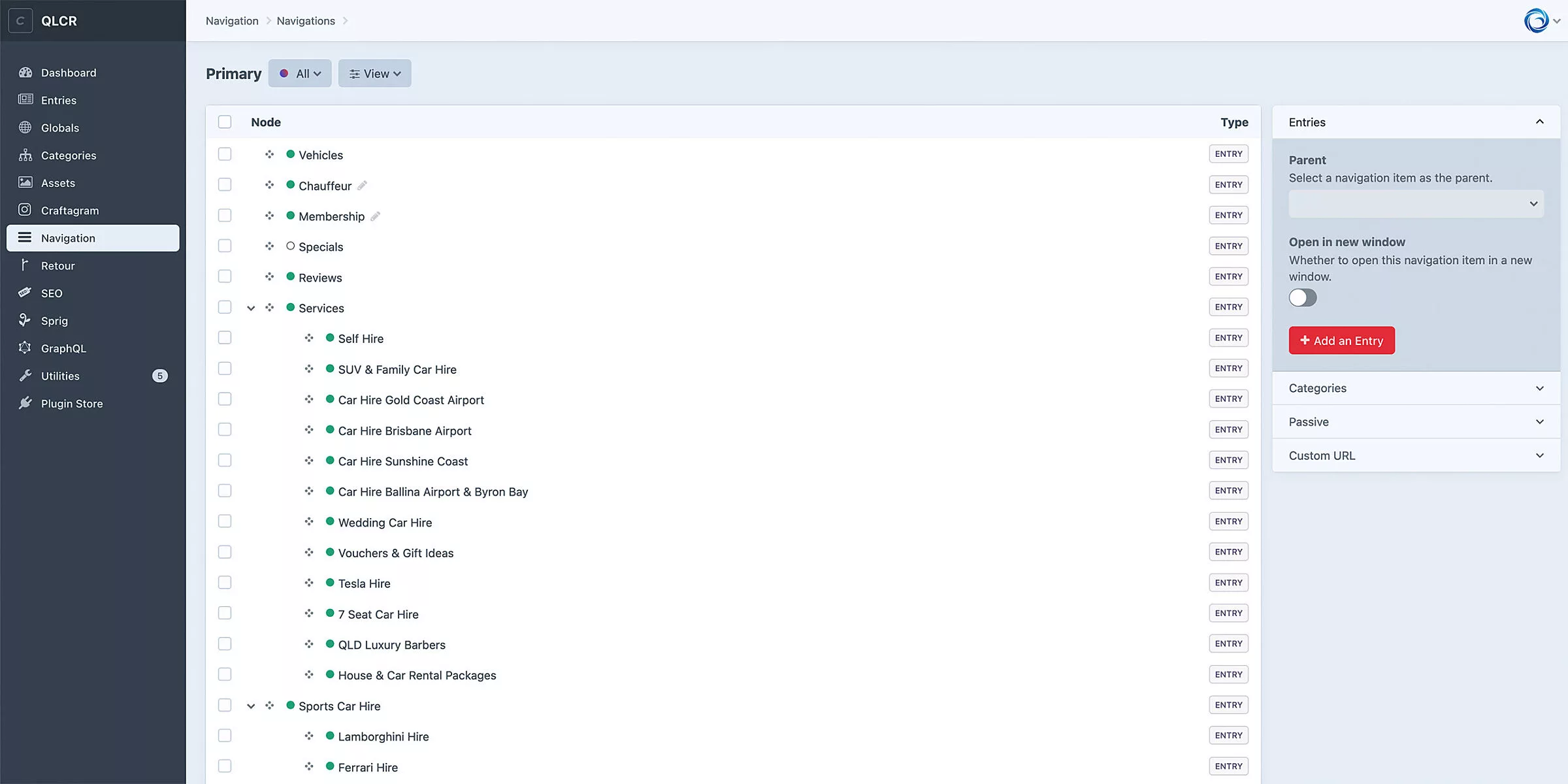Check the Self Hire row checkbox
Image resolution: width=1568 pixels, height=784 pixels.
coord(225,338)
